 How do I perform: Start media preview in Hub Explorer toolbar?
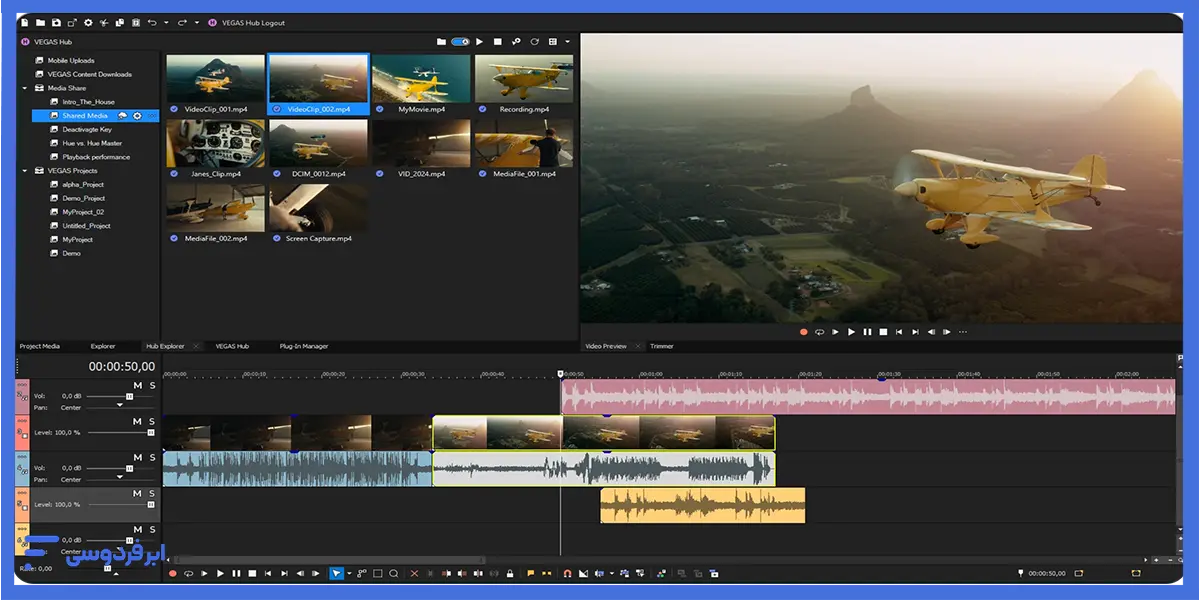[479, 42]
